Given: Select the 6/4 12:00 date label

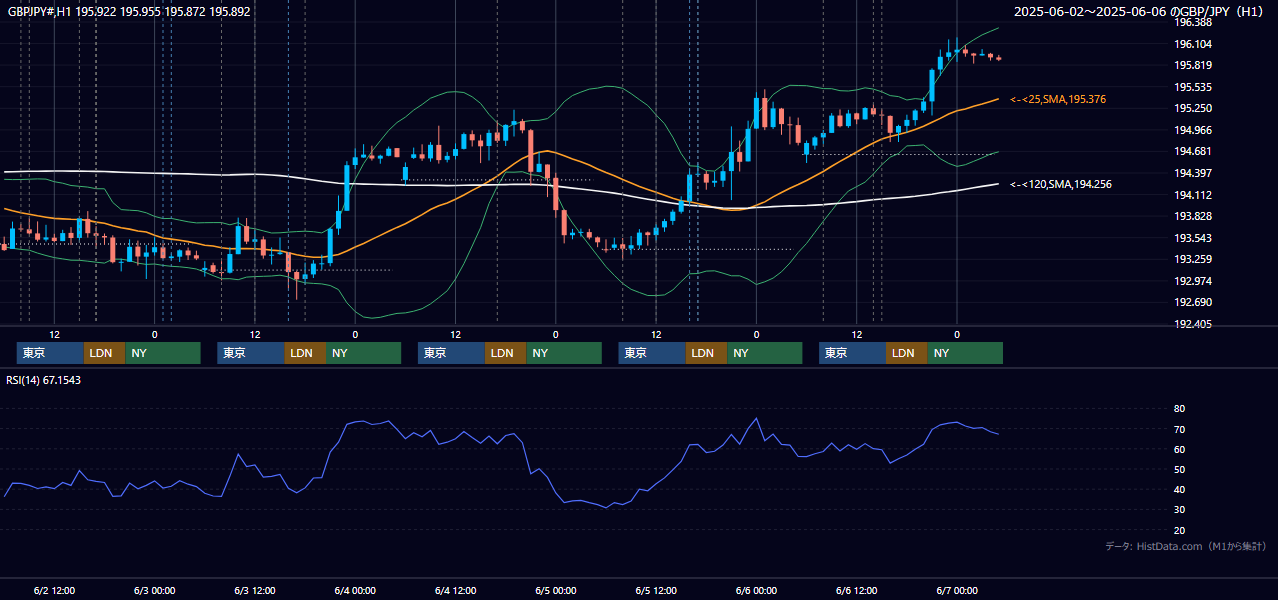Looking at the screenshot, I should point(455,591).
